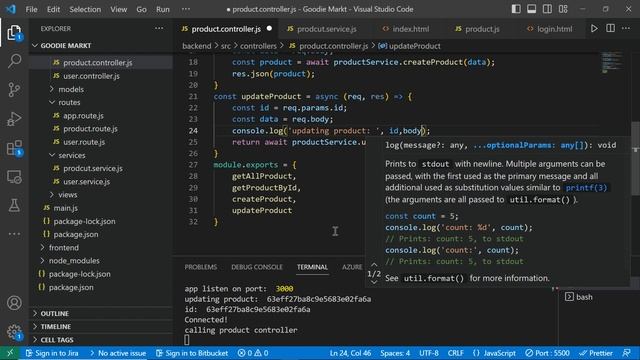Click No active issue status item
640x360 pixels.
point(118,353)
